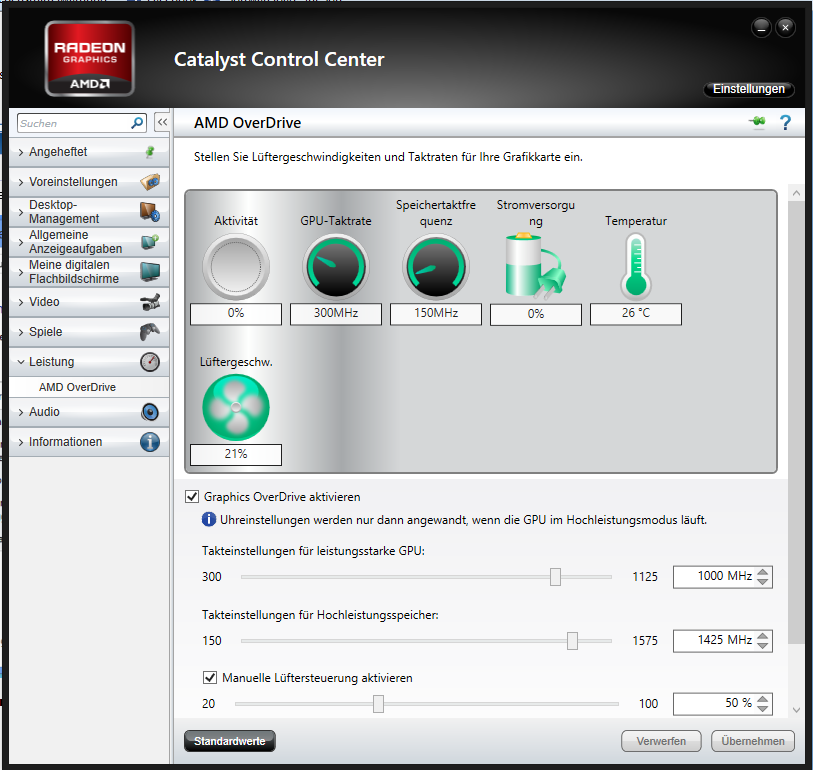
Task: Click the Leistung gauge icon
Action: [x=150, y=362]
